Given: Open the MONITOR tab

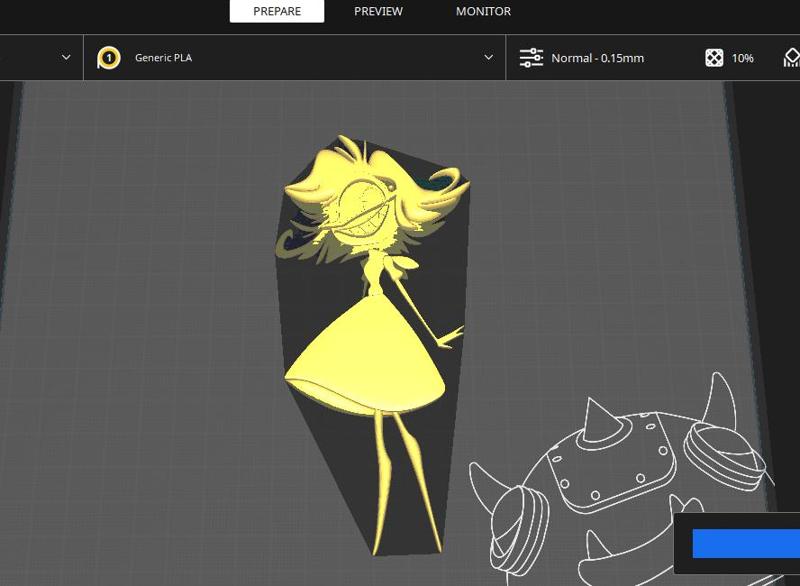Looking at the screenshot, I should pyautogui.click(x=483, y=11).
